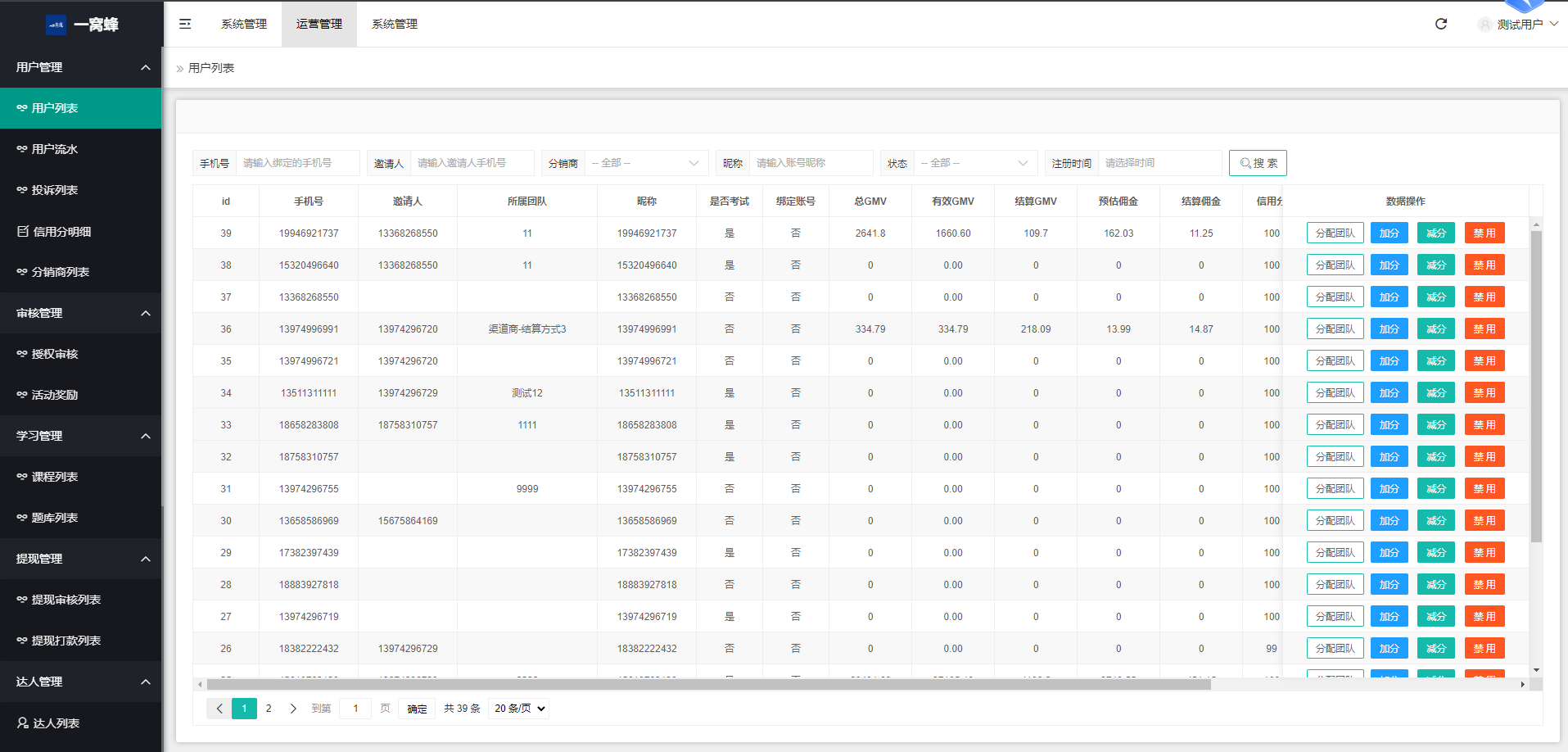Click the icon beside 活动奖励
The height and width of the screenshot is (752, 1568).
click(22, 395)
